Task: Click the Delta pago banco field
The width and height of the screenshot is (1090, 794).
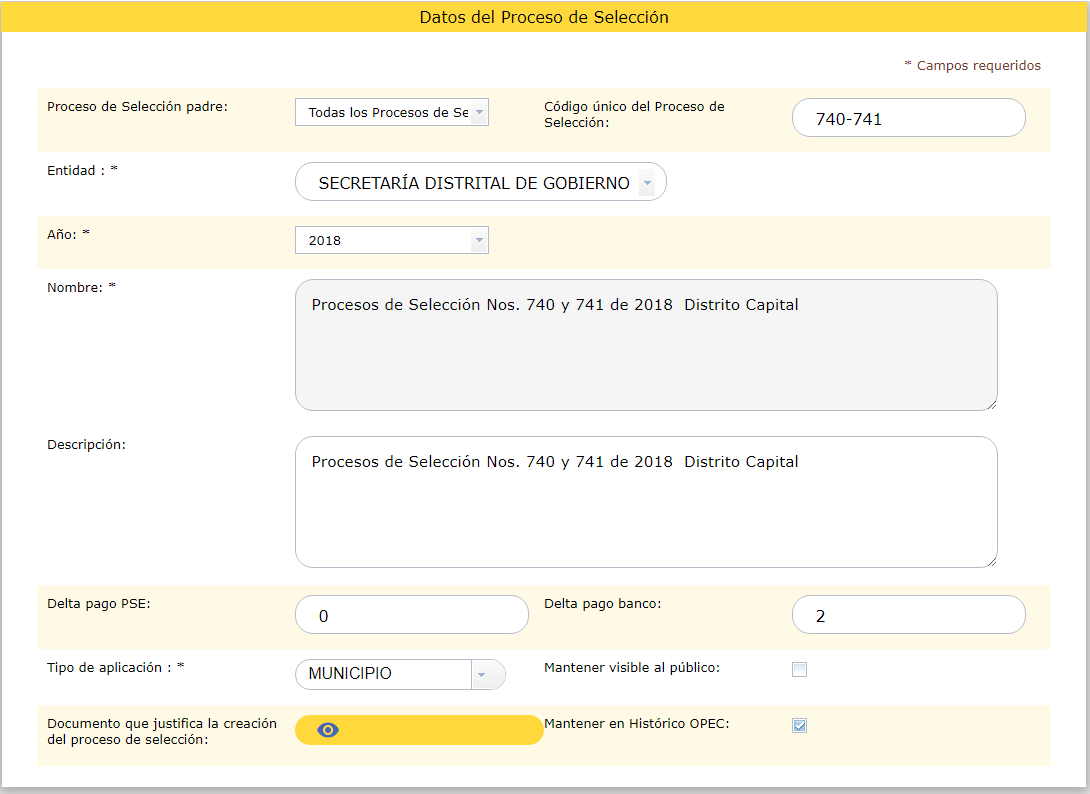Action: tap(908, 615)
